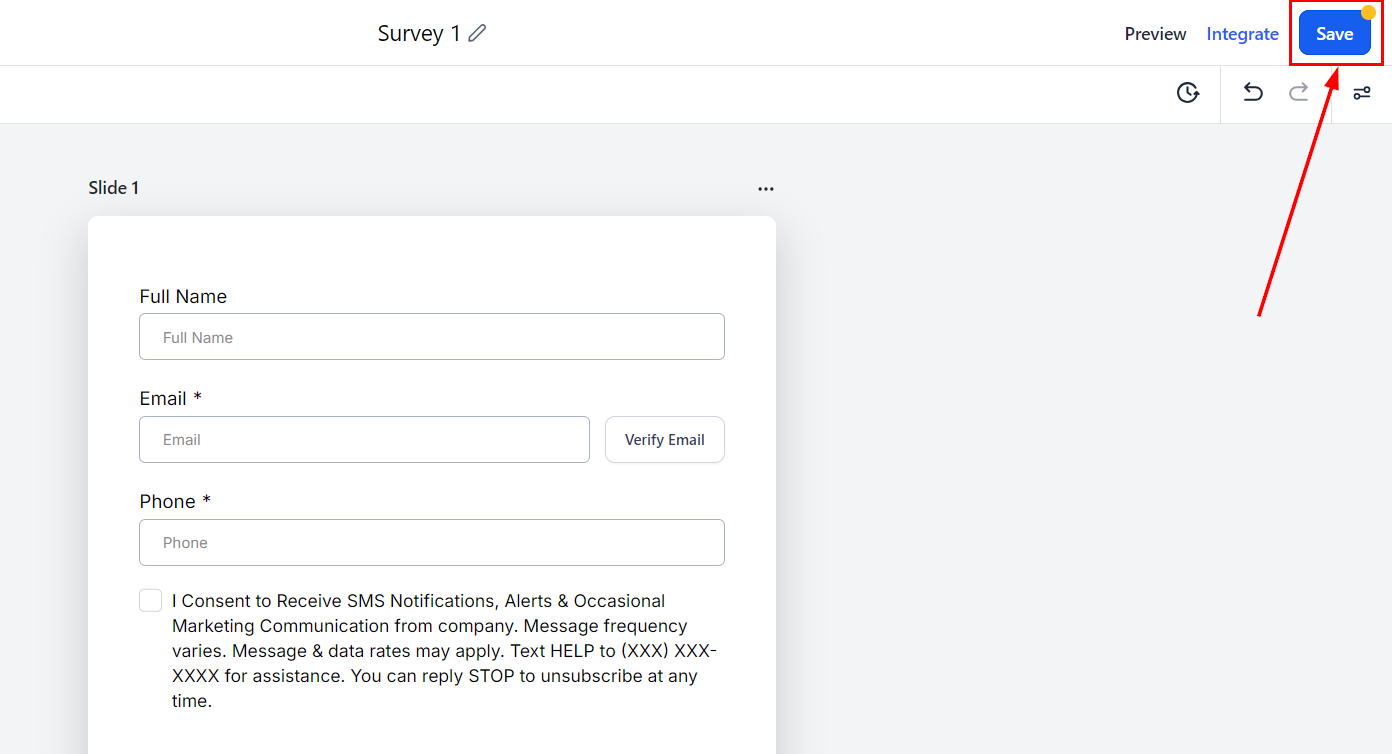
Task: Redo the reverted change
Action: click(x=1298, y=93)
